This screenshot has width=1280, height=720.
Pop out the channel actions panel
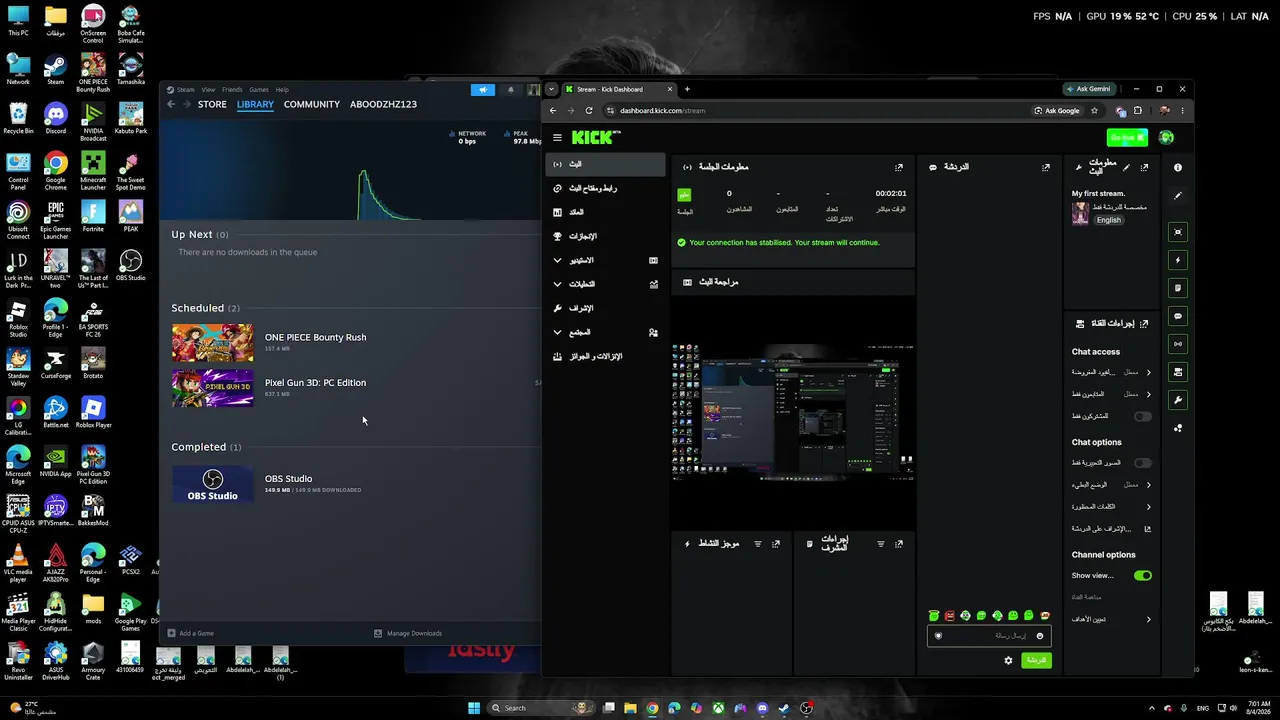point(1144,324)
